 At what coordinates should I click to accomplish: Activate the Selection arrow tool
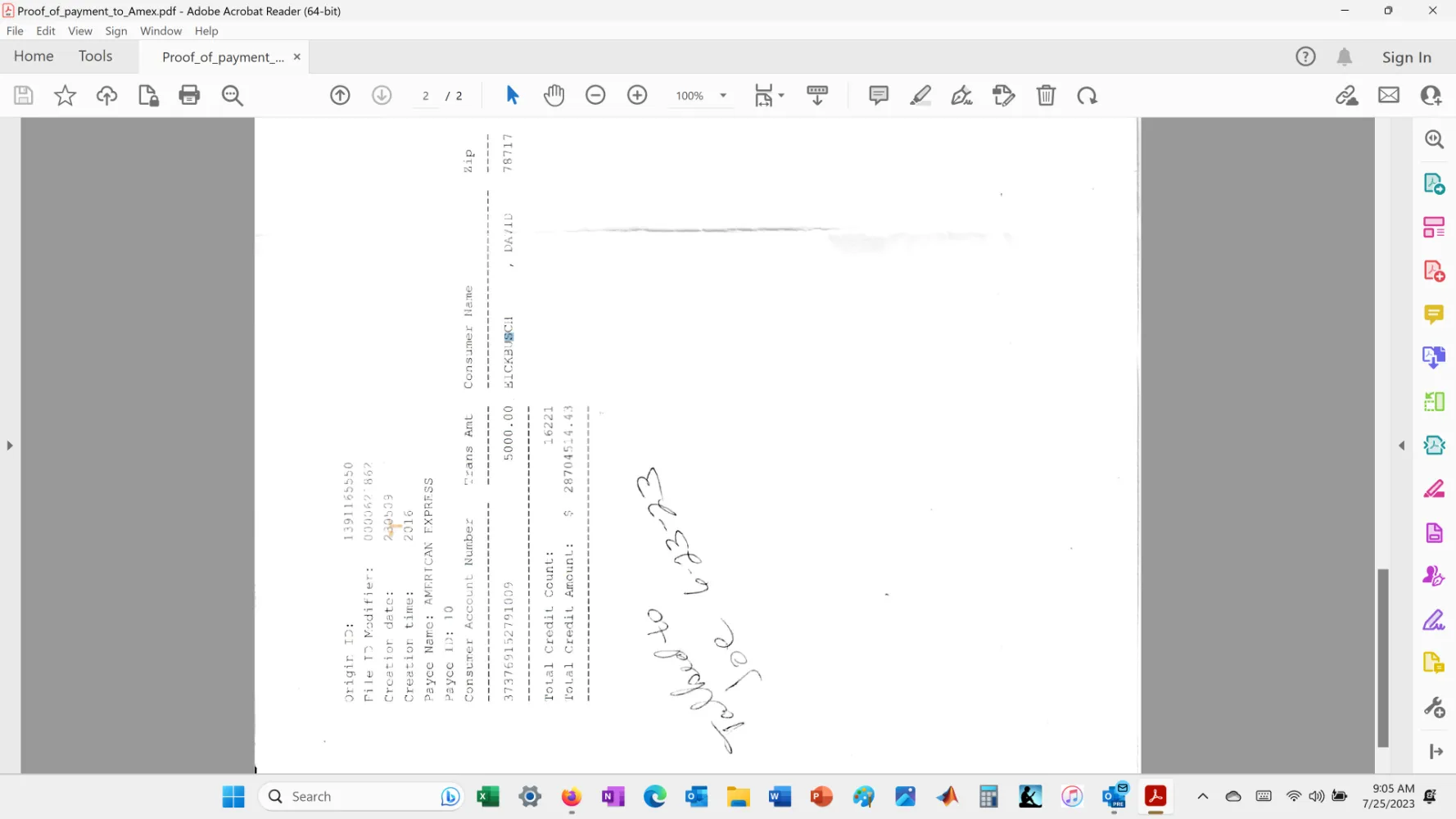click(513, 96)
